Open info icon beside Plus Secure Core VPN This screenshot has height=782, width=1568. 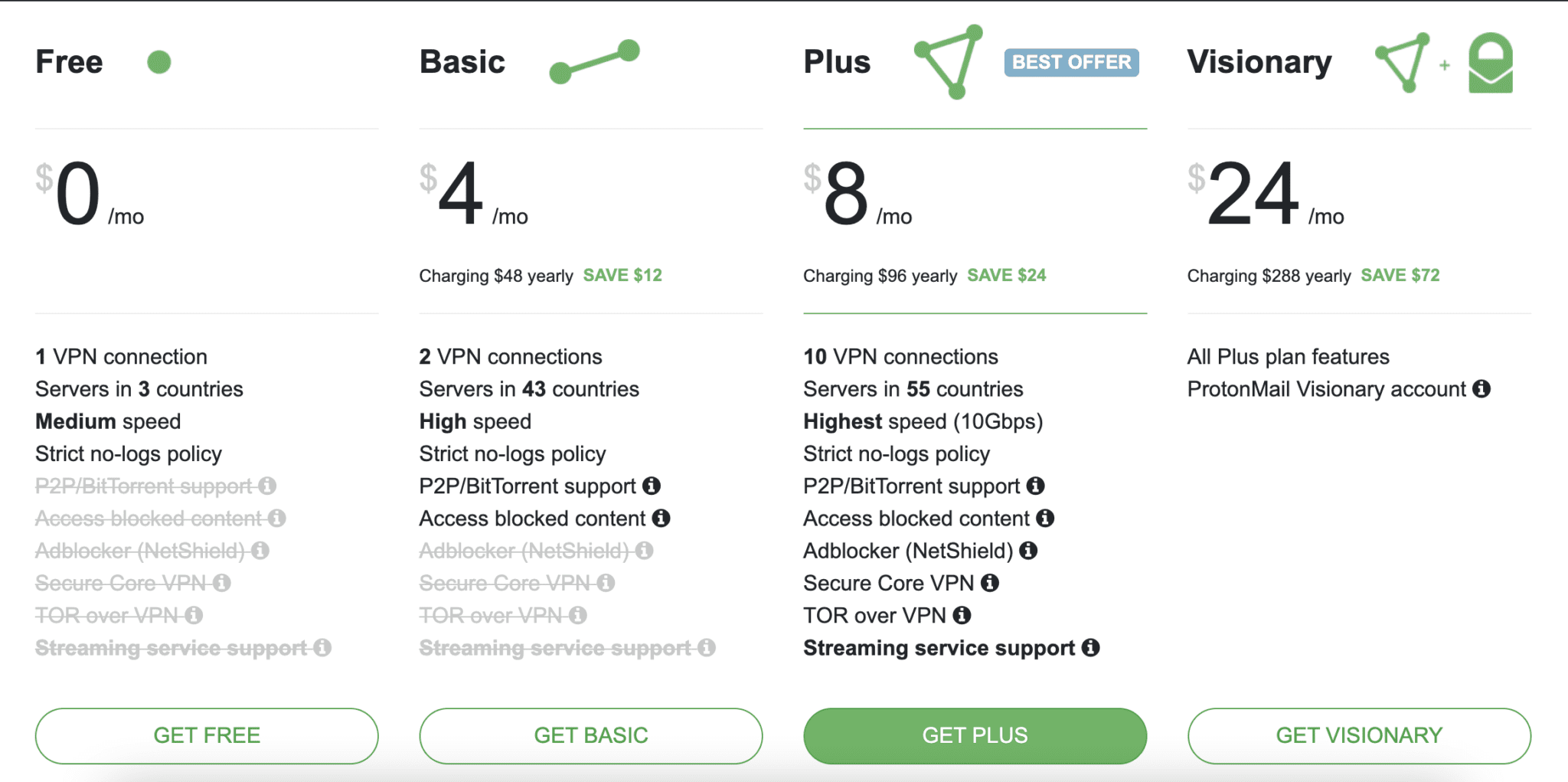pos(990,584)
